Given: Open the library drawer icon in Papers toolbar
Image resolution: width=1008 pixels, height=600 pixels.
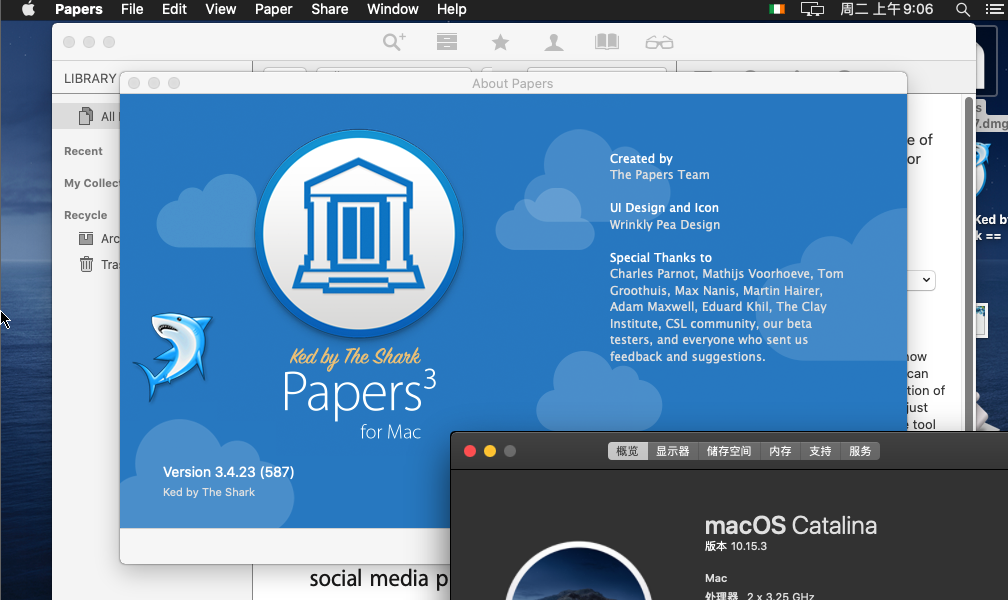Looking at the screenshot, I should point(447,42).
